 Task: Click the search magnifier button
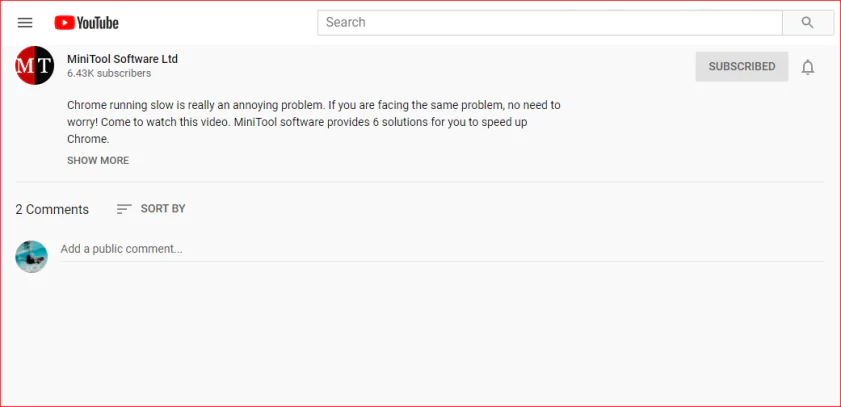[808, 22]
